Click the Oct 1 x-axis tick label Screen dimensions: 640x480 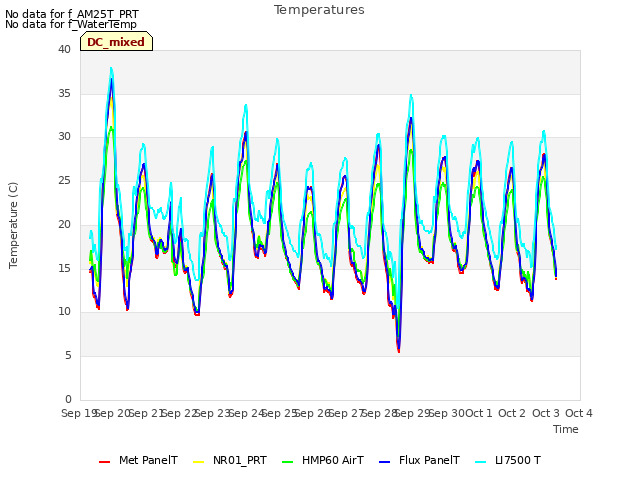tap(479, 413)
